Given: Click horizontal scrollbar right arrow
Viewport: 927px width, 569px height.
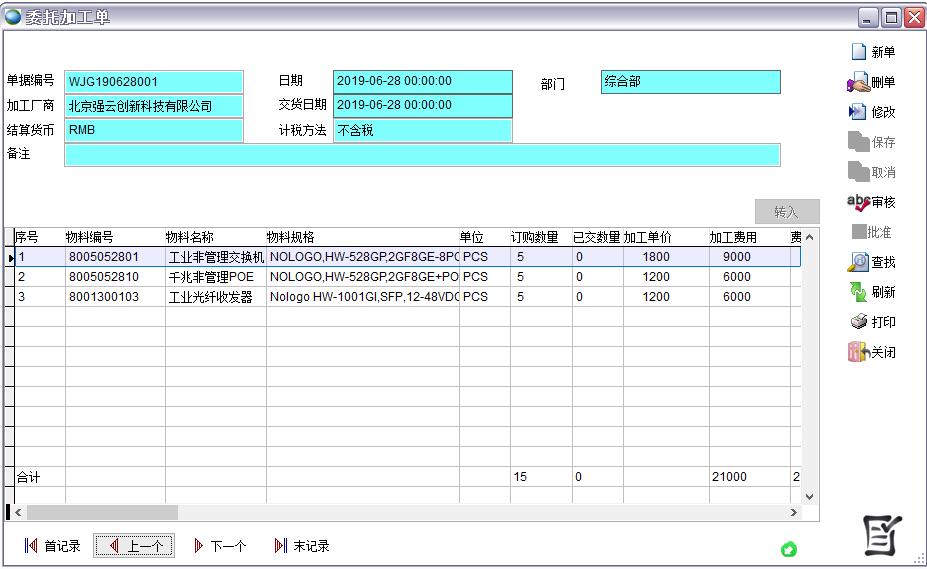Looking at the screenshot, I should pyautogui.click(x=794, y=512).
